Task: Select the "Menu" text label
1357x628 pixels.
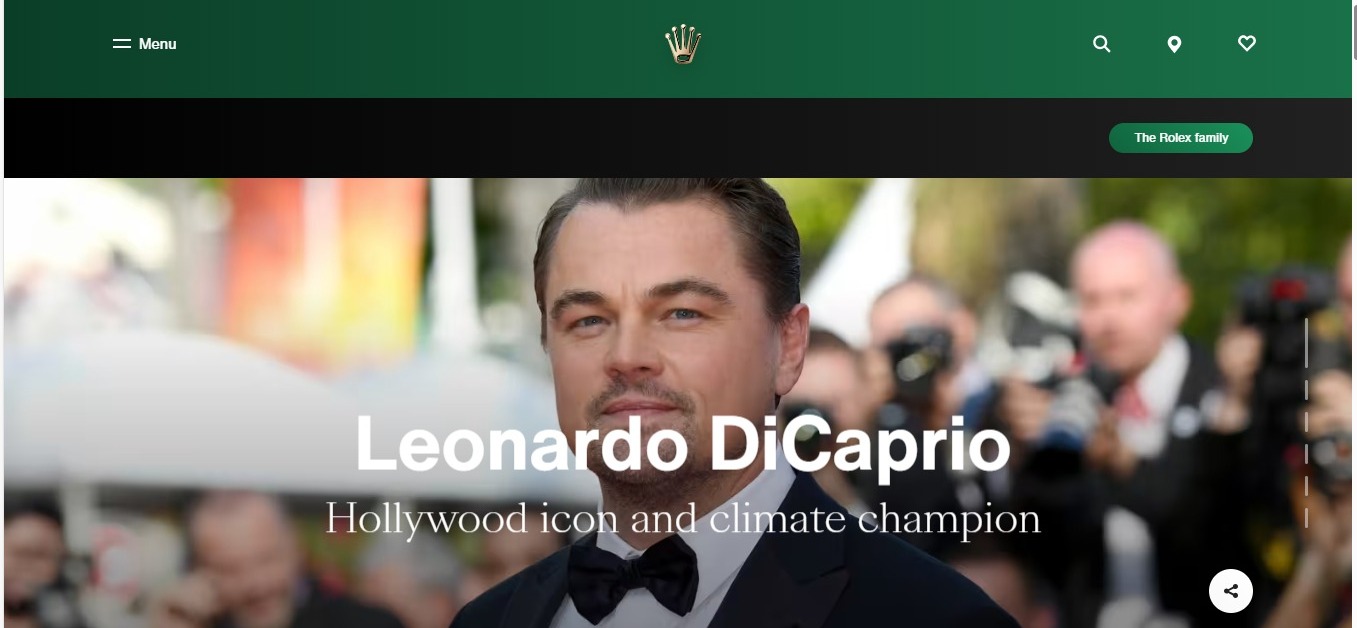Action: point(157,44)
